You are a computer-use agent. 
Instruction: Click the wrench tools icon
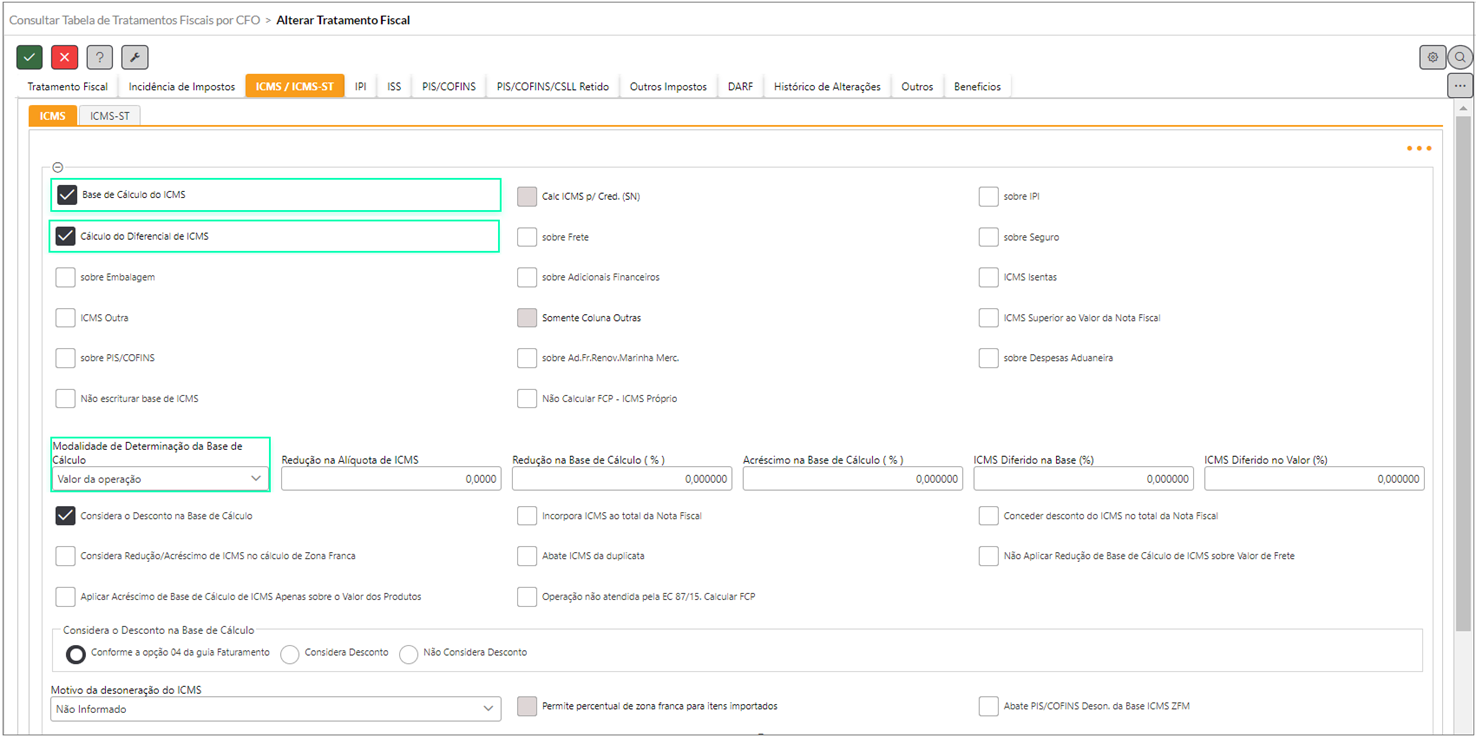coord(134,58)
